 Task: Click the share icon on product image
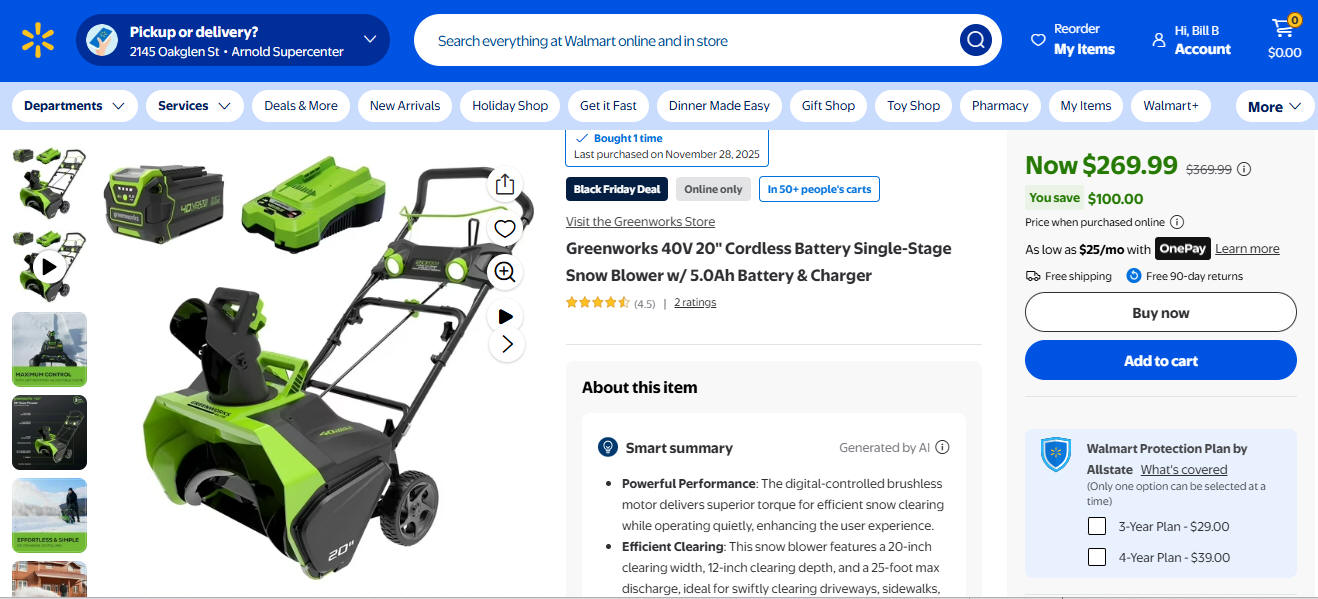coord(505,185)
